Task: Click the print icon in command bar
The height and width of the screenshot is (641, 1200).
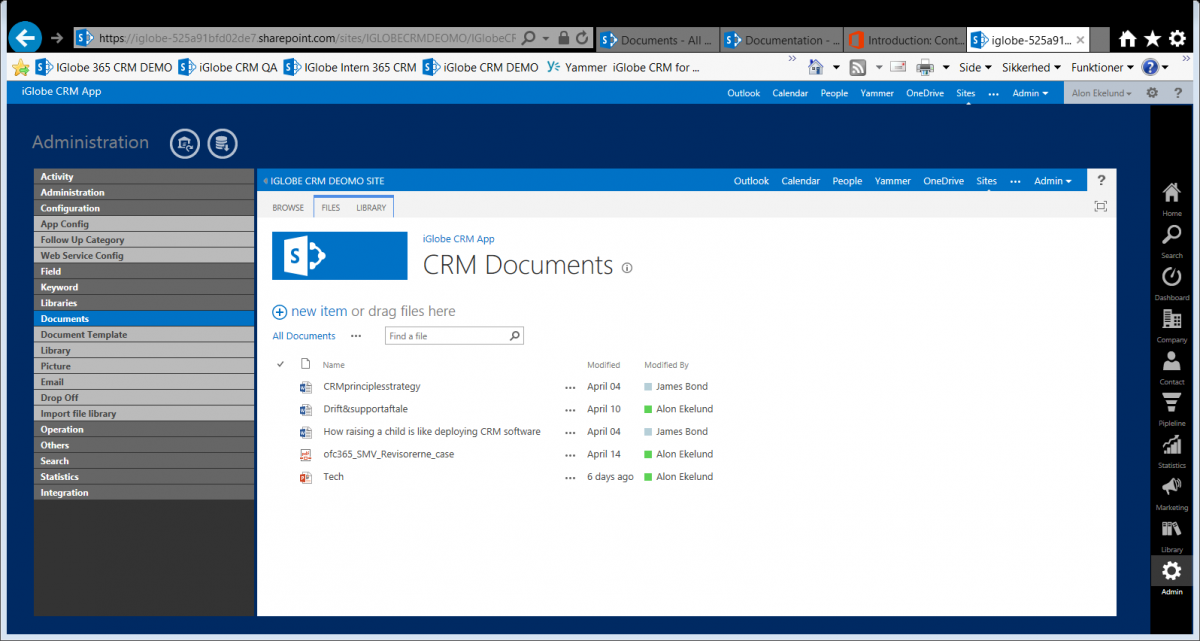Action: 925,68
